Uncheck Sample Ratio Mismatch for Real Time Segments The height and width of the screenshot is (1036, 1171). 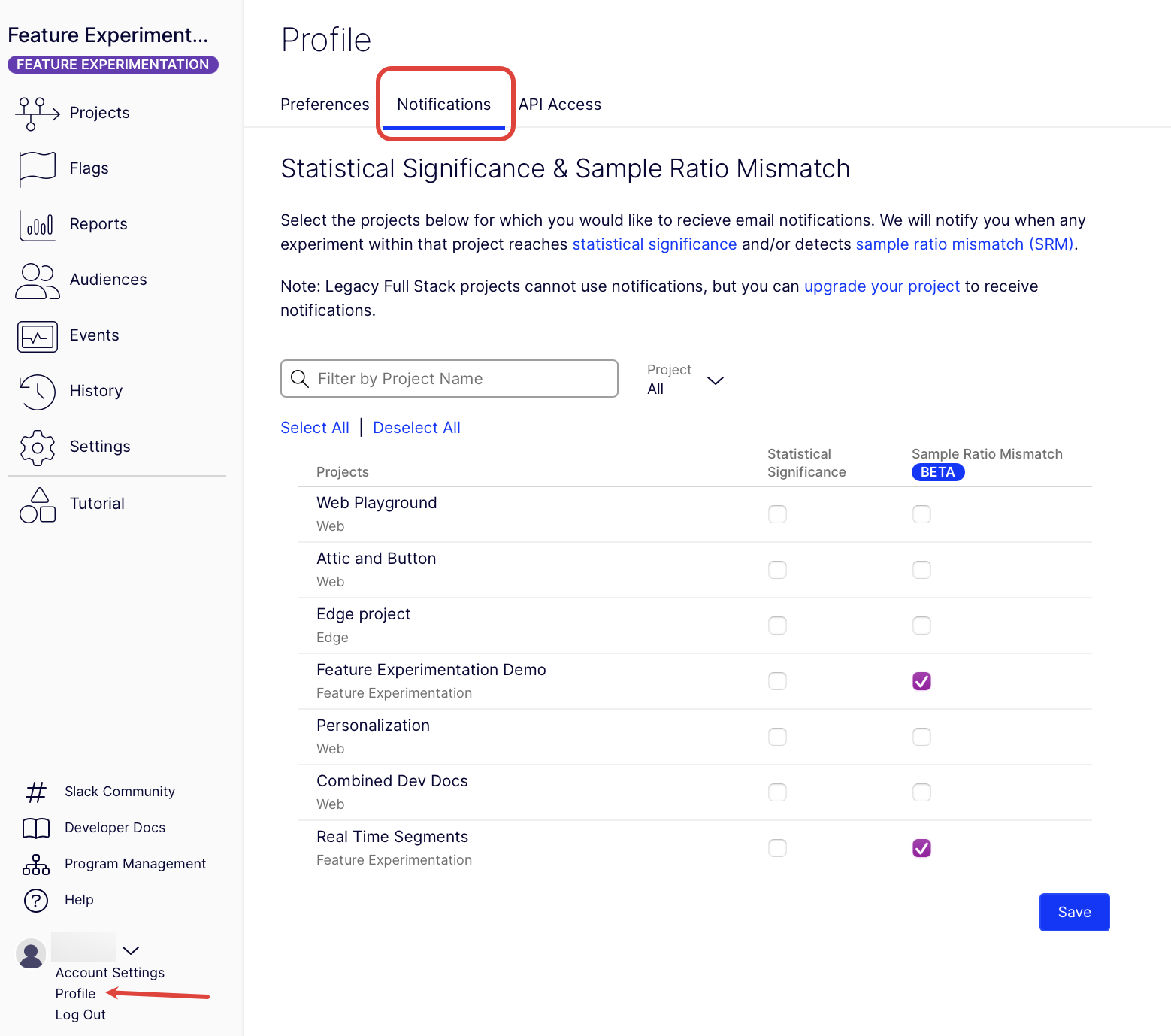pos(921,848)
